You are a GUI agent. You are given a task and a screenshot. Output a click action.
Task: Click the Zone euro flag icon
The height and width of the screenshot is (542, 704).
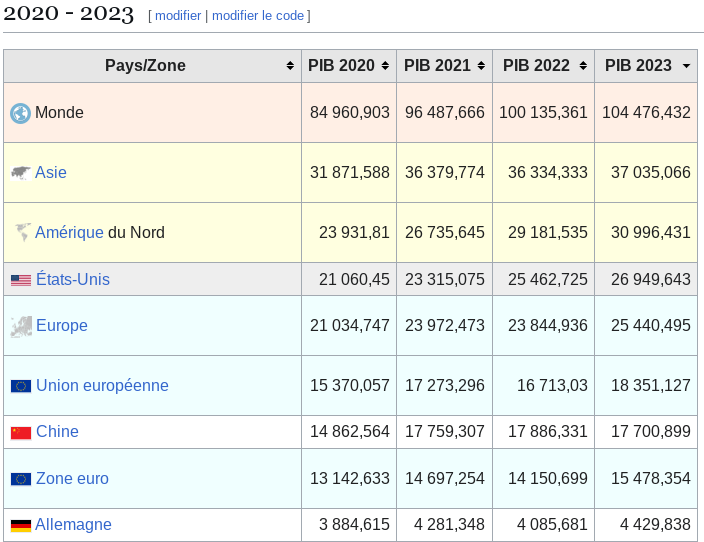pyautogui.click(x=21, y=479)
